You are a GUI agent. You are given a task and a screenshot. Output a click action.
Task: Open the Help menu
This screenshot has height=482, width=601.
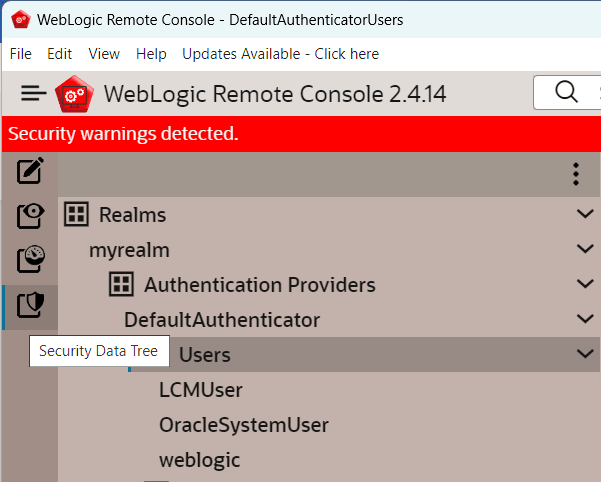coord(151,54)
